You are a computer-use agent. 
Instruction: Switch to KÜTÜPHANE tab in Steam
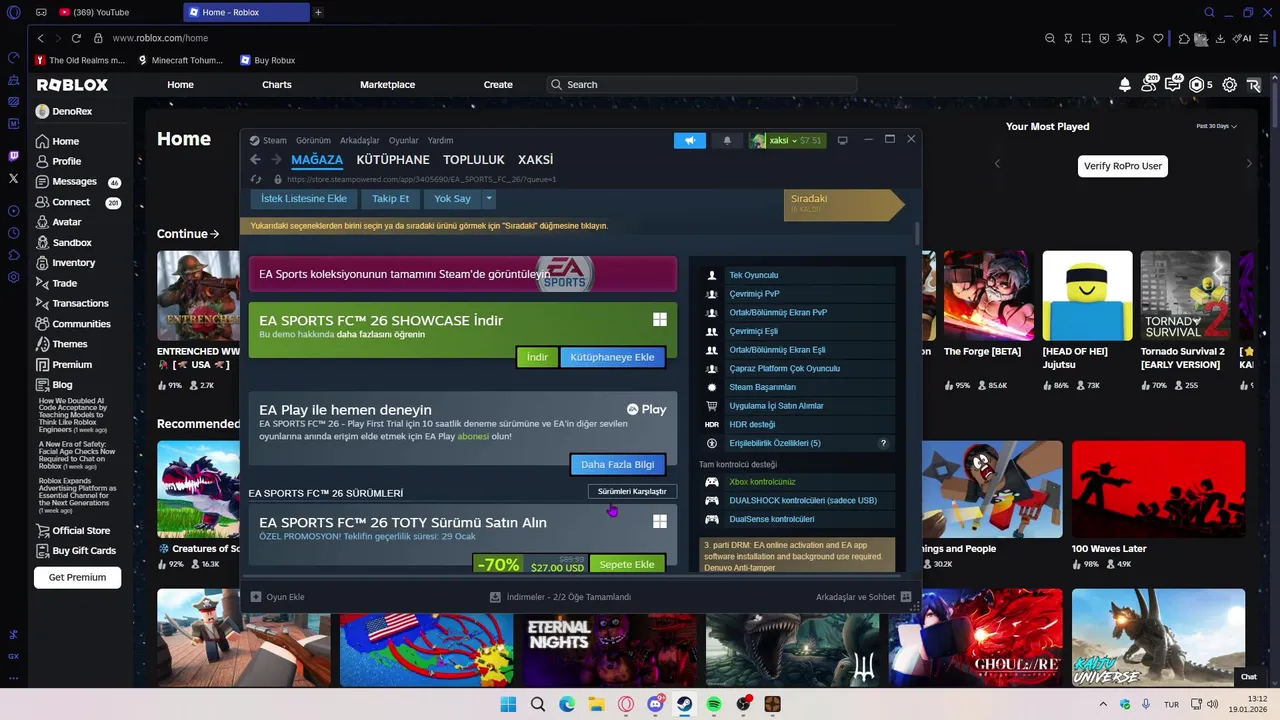(x=393, y=160)
